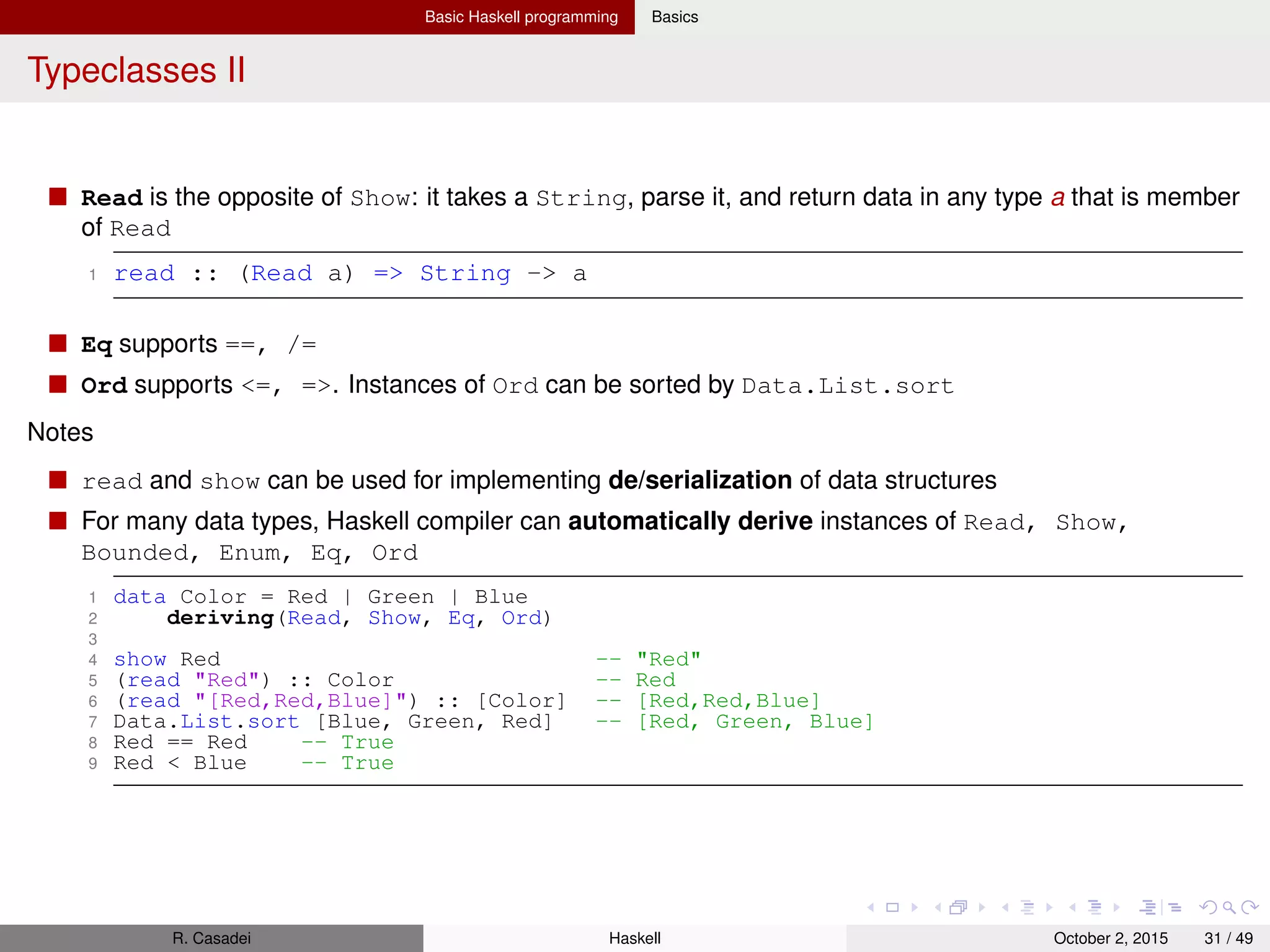The width and height of the screenshot is (1270, 952).
Task: Open the Basic Haskell programming section header
Action: pos(522,17)
